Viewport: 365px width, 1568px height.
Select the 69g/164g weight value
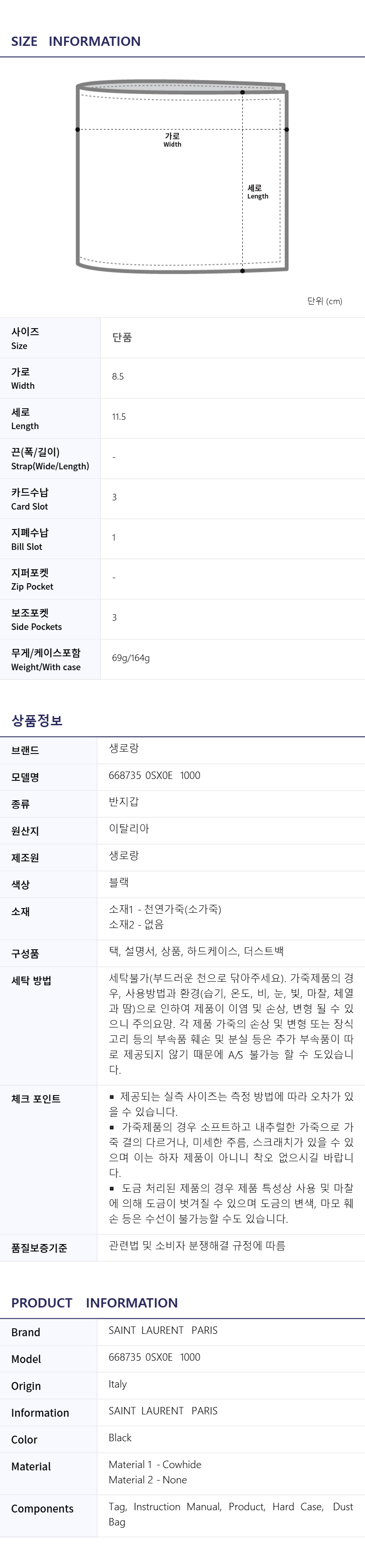(131, 658)
